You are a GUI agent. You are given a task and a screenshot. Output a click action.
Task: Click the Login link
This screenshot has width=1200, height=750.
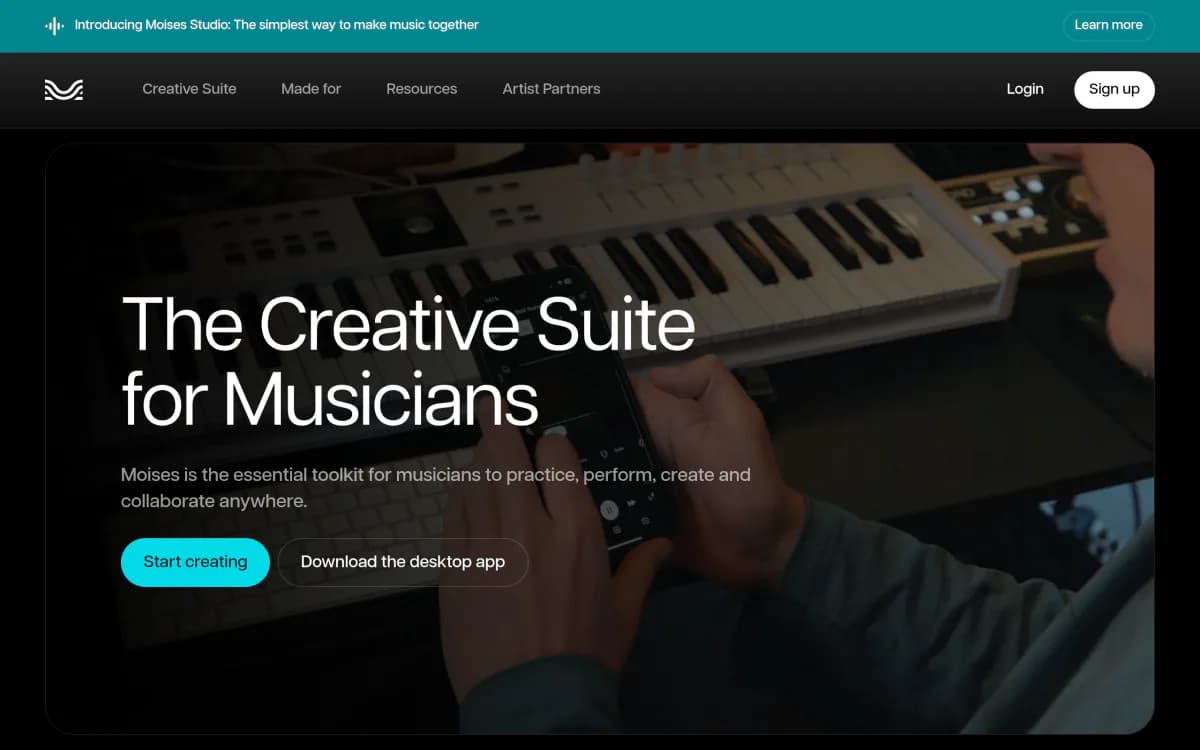(1025, 89)
